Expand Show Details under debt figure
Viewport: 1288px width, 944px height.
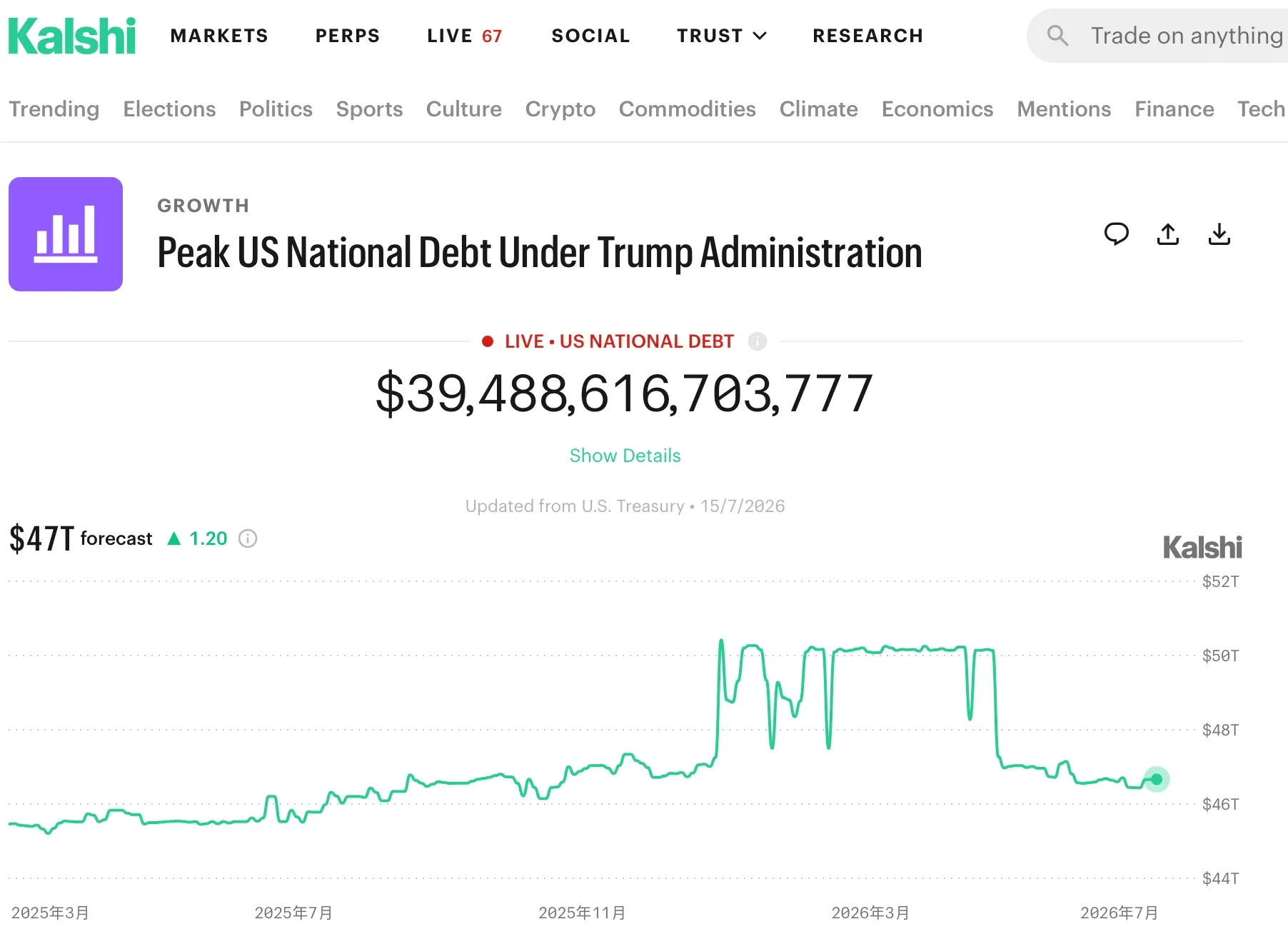(x=625, y=456)
